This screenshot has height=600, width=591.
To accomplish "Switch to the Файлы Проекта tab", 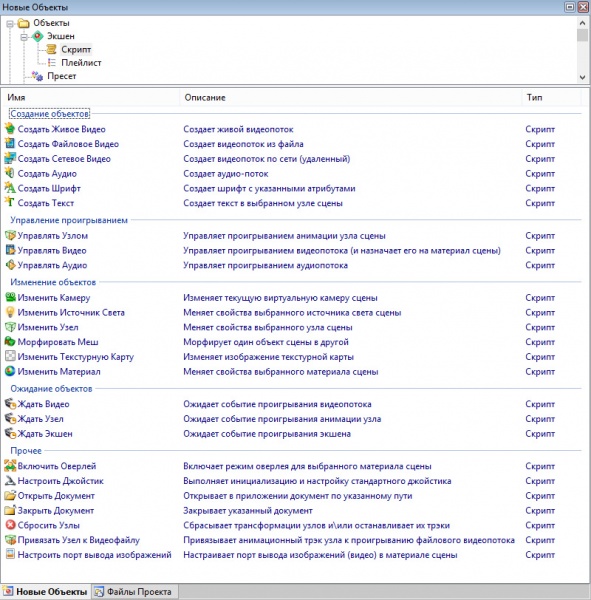I will 135,592.
